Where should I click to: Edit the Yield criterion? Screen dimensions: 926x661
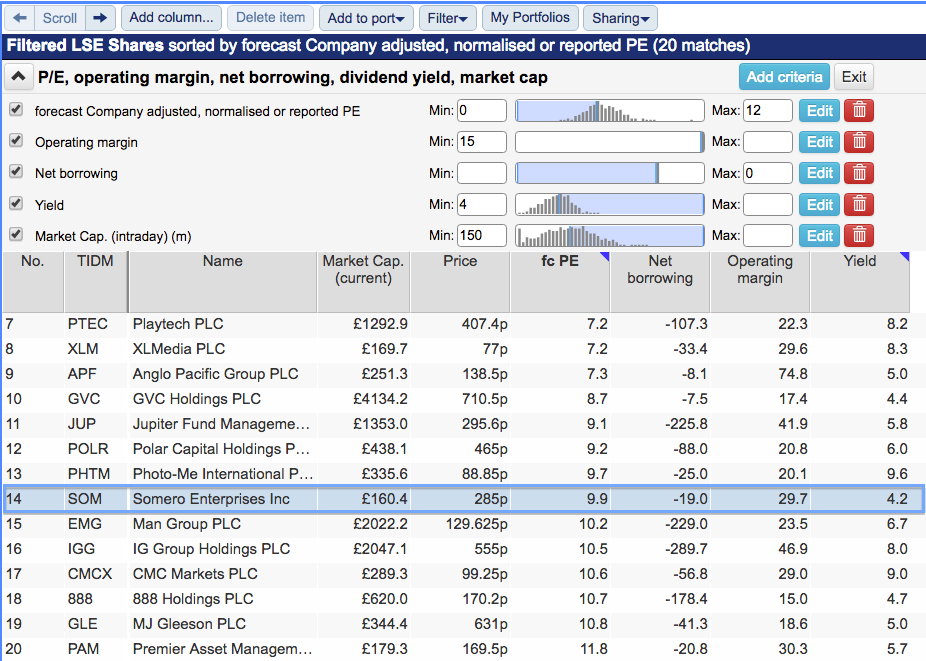click(819, 205)
